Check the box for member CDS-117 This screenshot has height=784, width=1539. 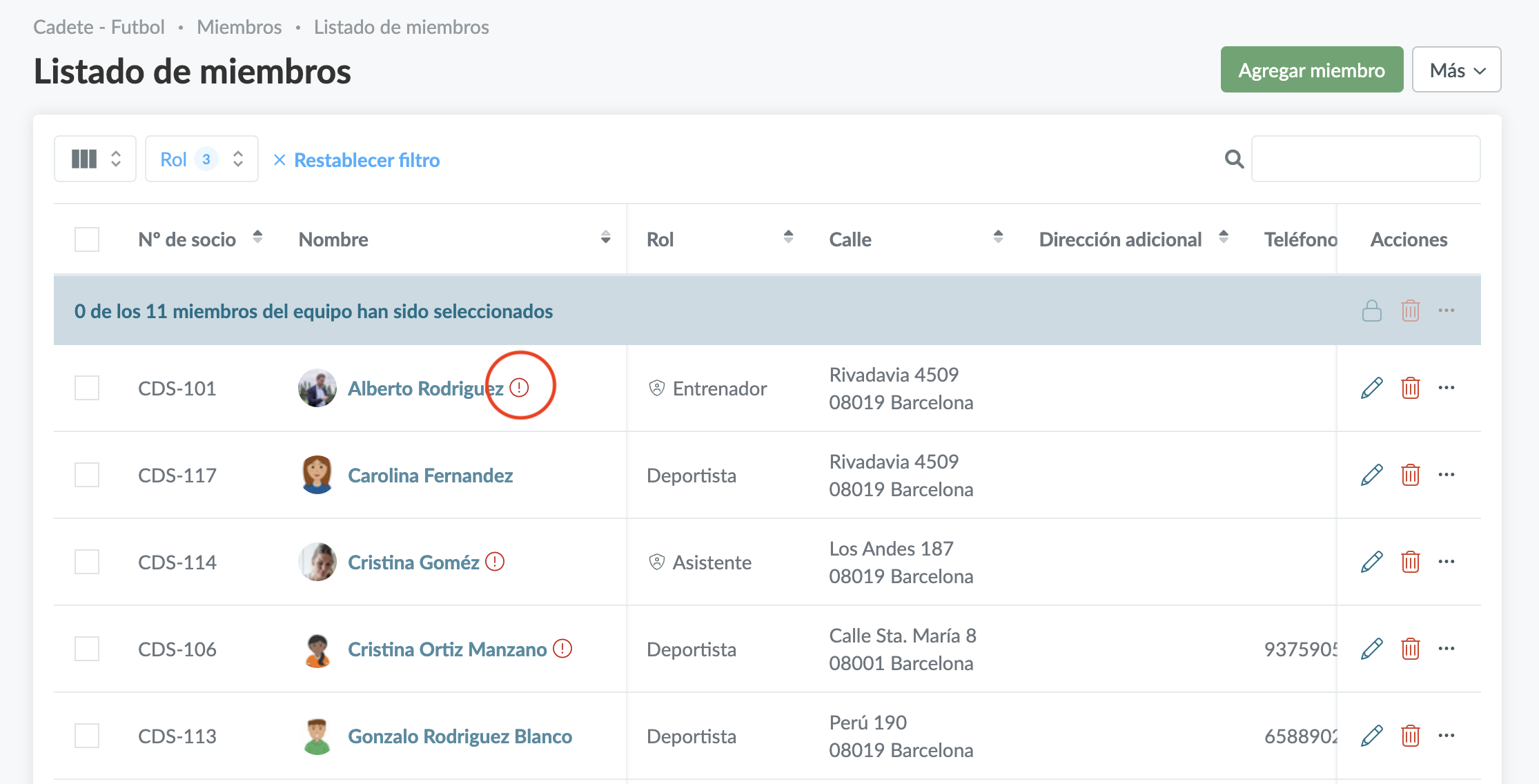(87, 475)
